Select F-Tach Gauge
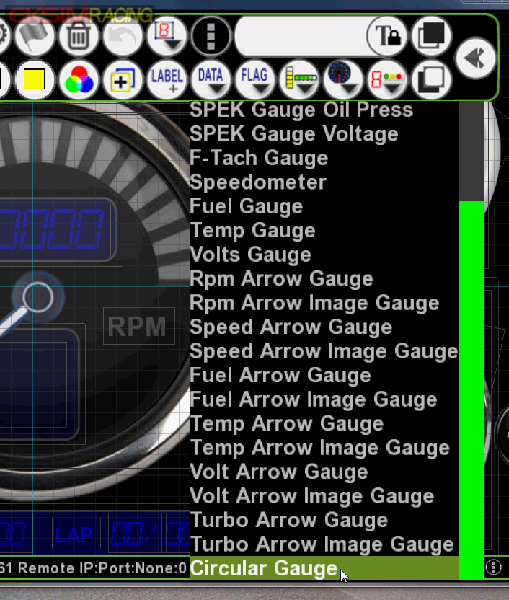This screenshot has height=600, width=509. tap(324, 158)
